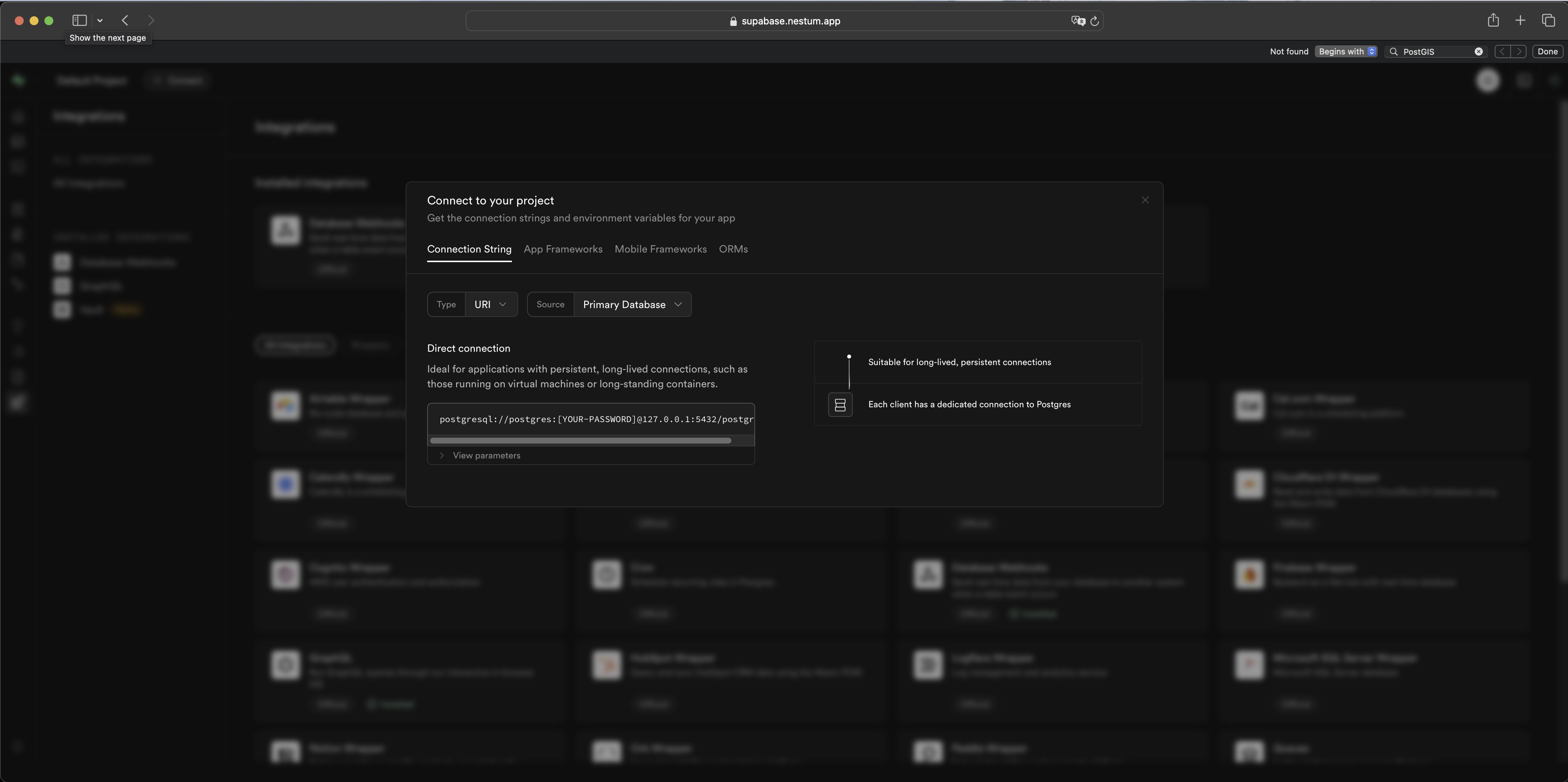This screenshot has height=782, width=1568.
Task: Open the Begins with find option selector
Action: coord(1346,52)
